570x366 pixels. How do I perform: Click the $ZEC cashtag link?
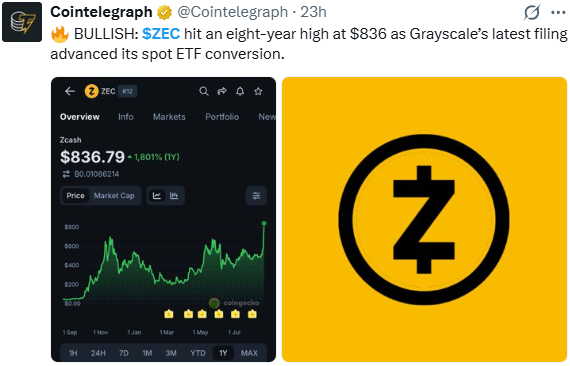coord(161,34)
